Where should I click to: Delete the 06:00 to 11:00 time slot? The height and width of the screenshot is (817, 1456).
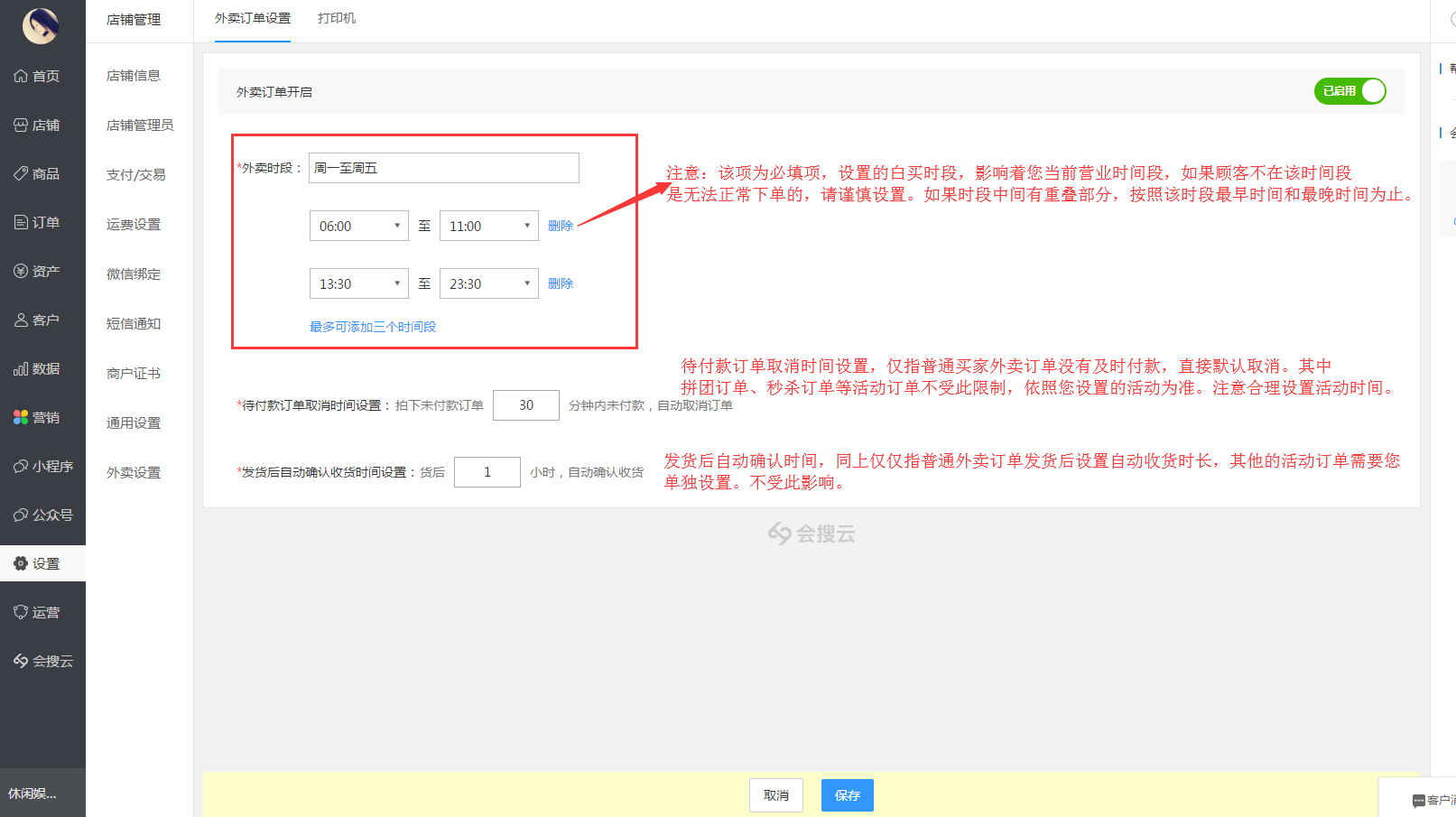[x=561, y=226]
